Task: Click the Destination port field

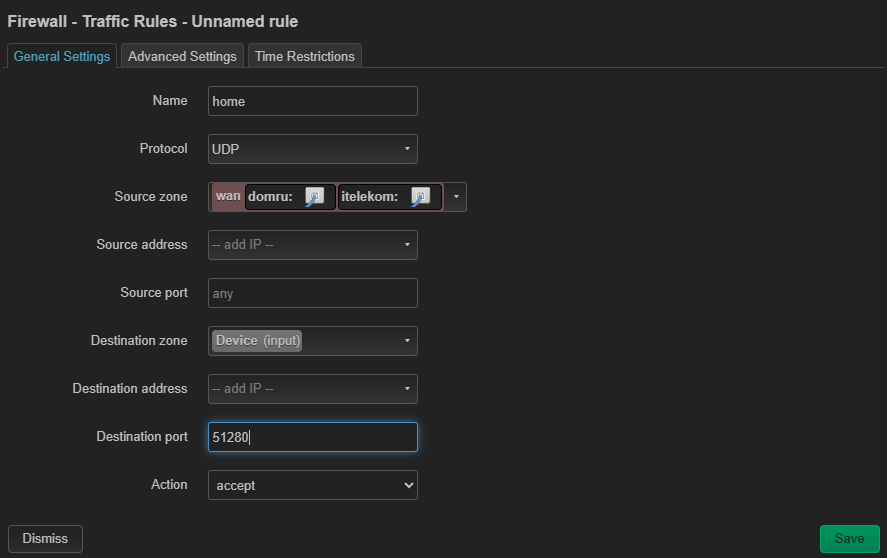Action: [x=313, y=437]
